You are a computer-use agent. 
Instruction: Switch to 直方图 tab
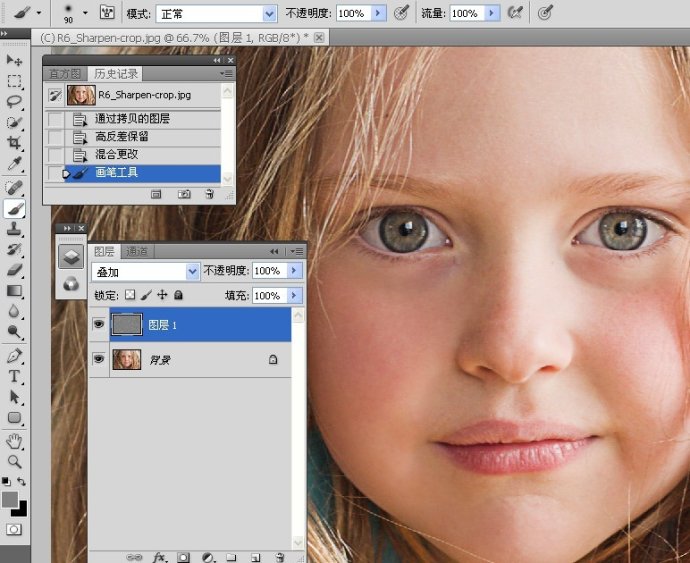(x=65, y=74)
